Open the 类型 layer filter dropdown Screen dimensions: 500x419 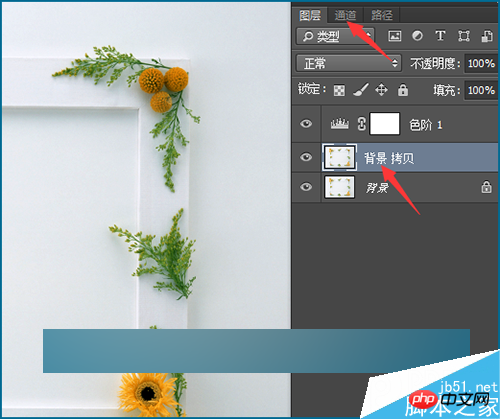click(x=335, y=36)
